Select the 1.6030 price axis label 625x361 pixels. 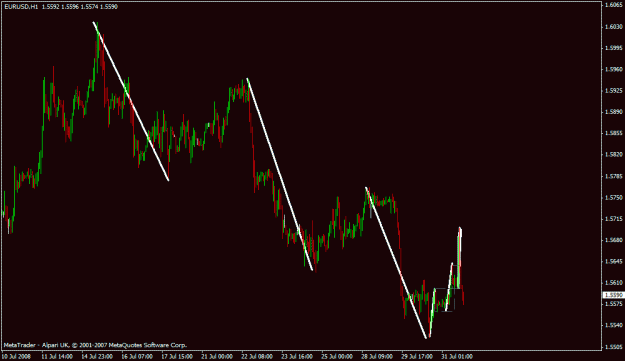pyautogui.click(x=613, y=27)
